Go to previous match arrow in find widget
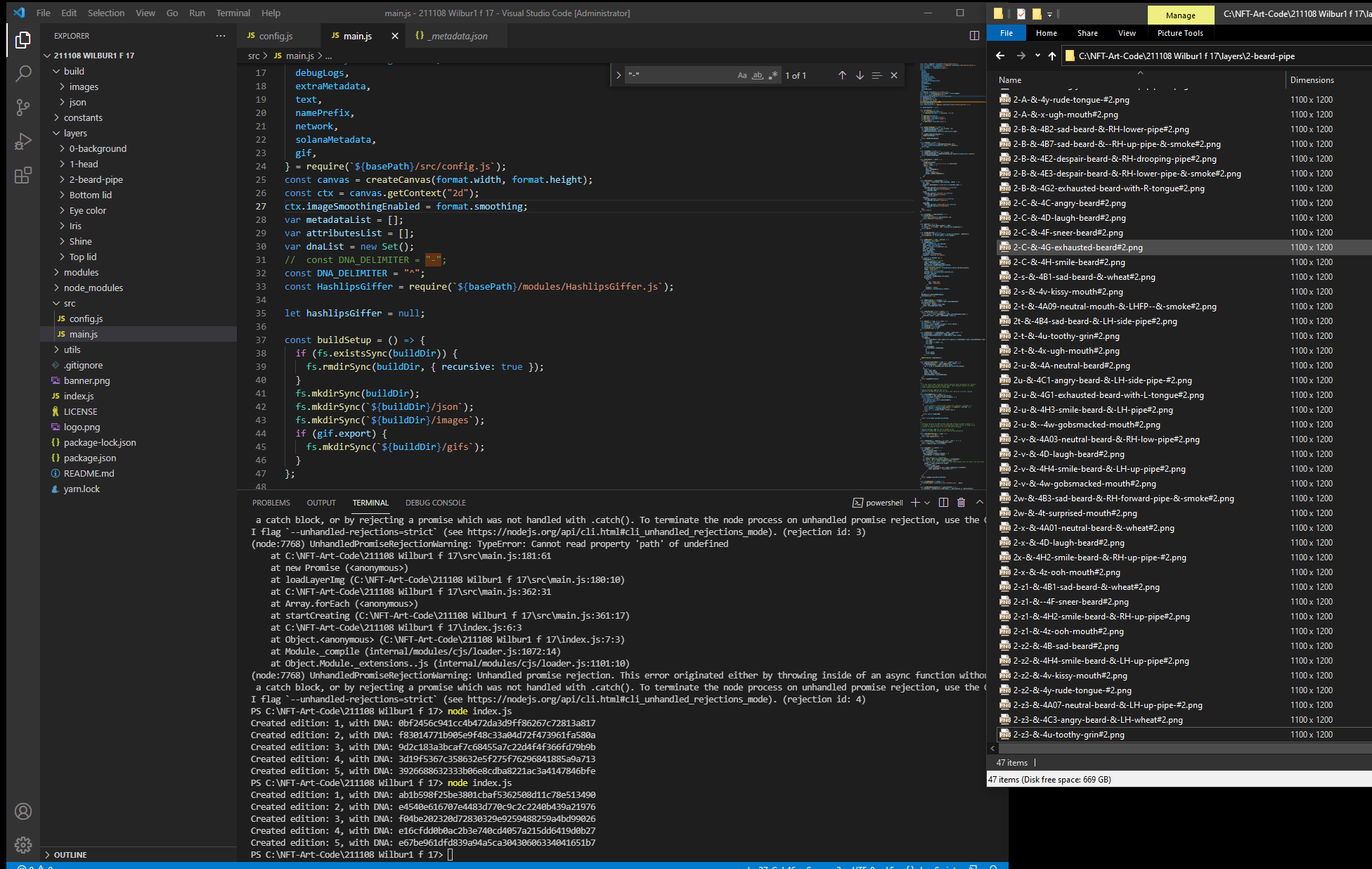1372x869 pixels. point(842,75)
